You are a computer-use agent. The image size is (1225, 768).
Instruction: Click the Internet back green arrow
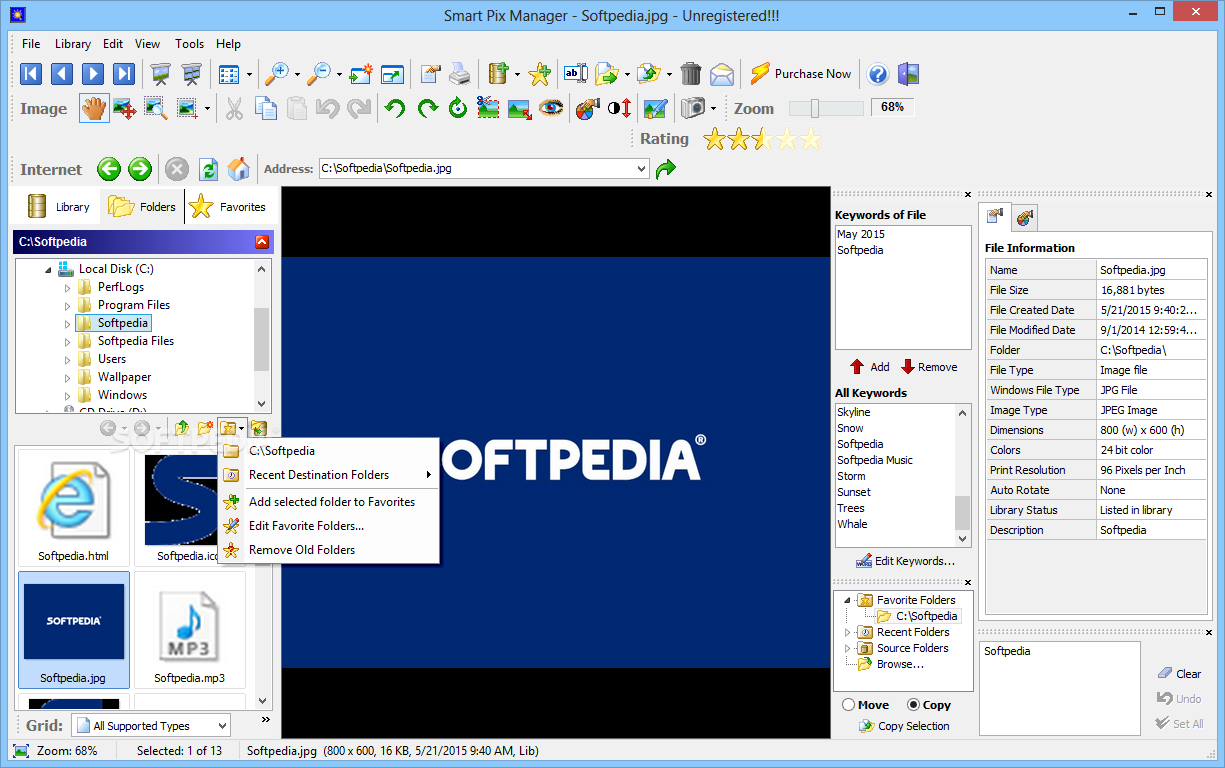pos(109,169)
